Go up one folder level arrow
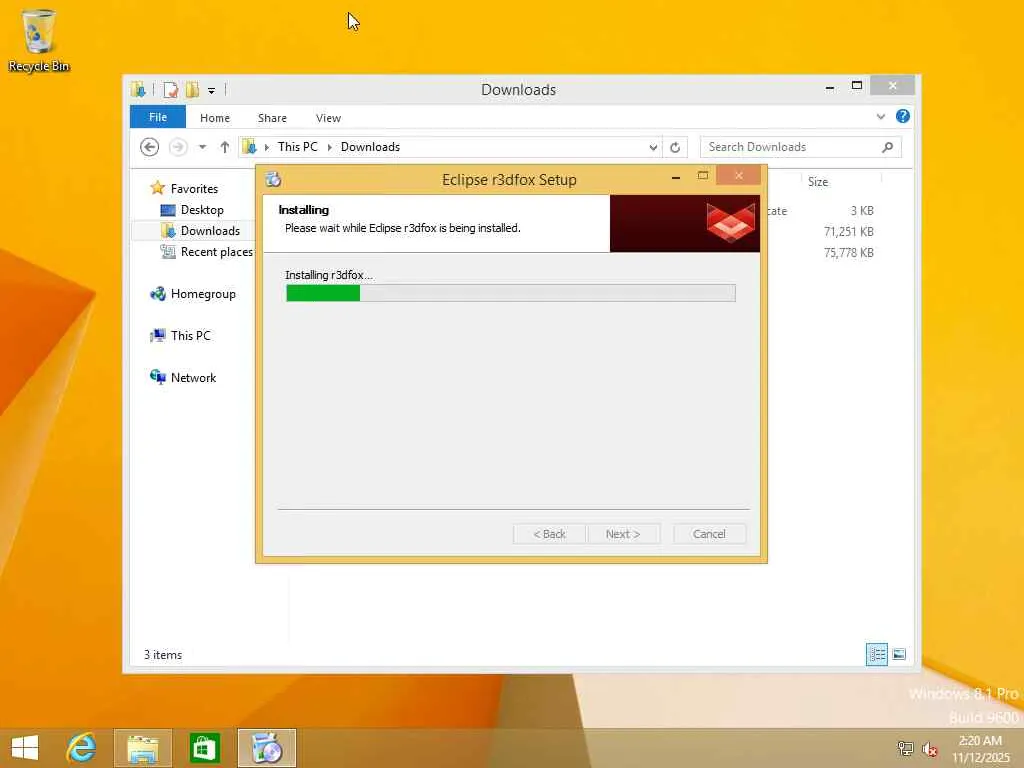Screen dimensions: 1024x768 tap(225, 147)
